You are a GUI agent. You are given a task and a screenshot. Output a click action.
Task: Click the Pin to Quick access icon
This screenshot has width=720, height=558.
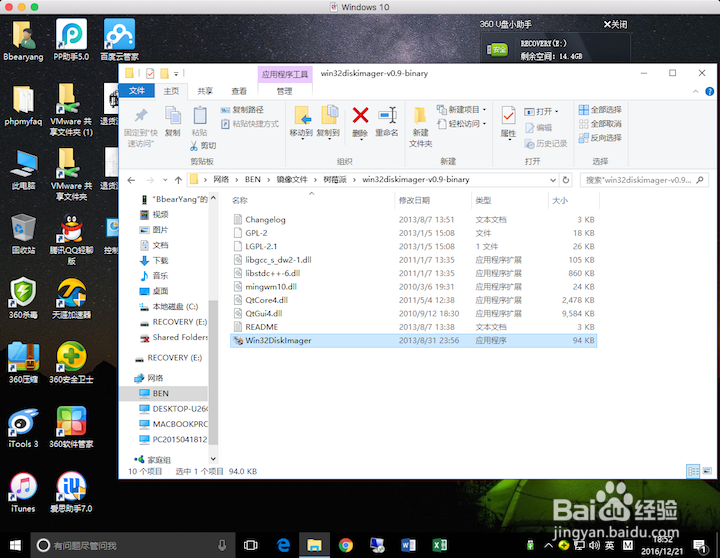coord(141,115)
